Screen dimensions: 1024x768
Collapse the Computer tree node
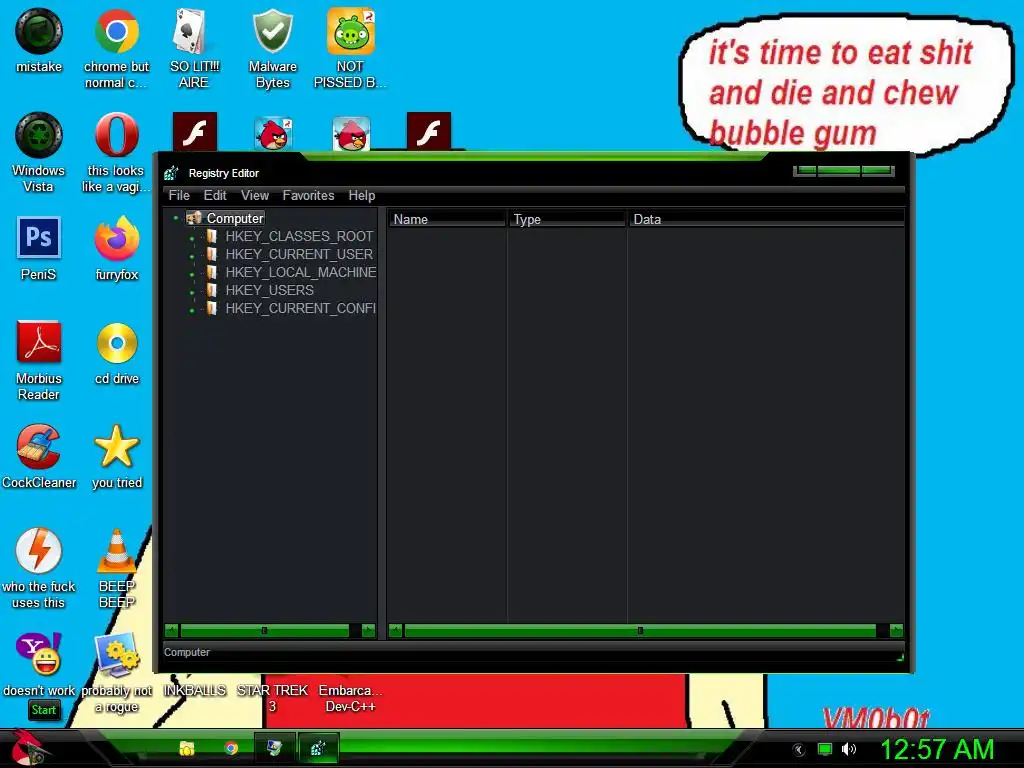pos(176,218)
